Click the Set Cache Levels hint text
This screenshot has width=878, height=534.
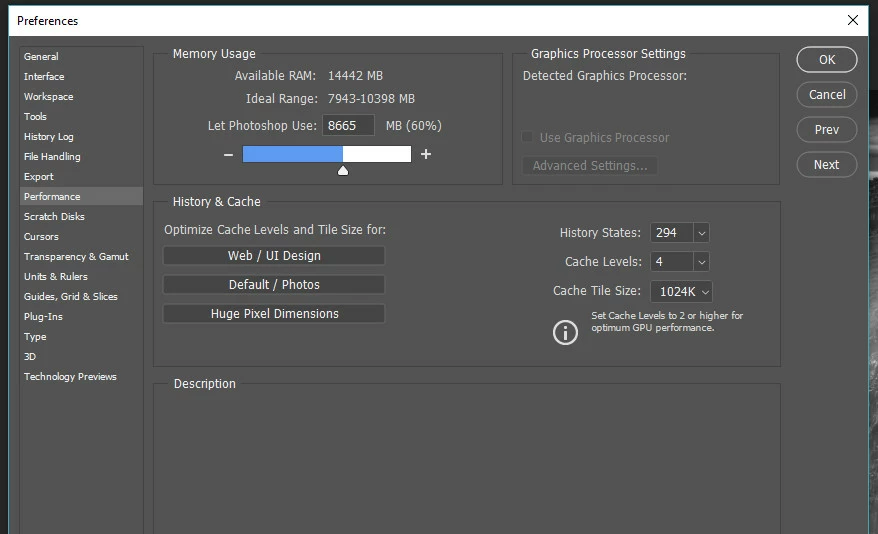coord(667,322)
